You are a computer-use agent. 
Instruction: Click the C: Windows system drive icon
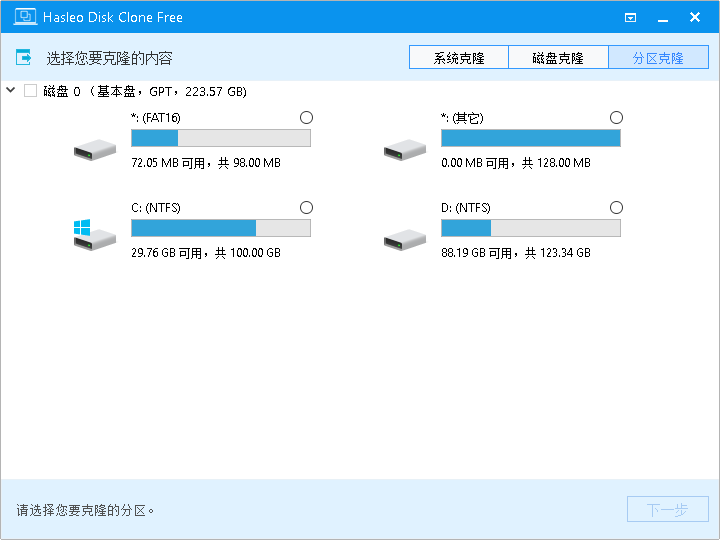95,235
